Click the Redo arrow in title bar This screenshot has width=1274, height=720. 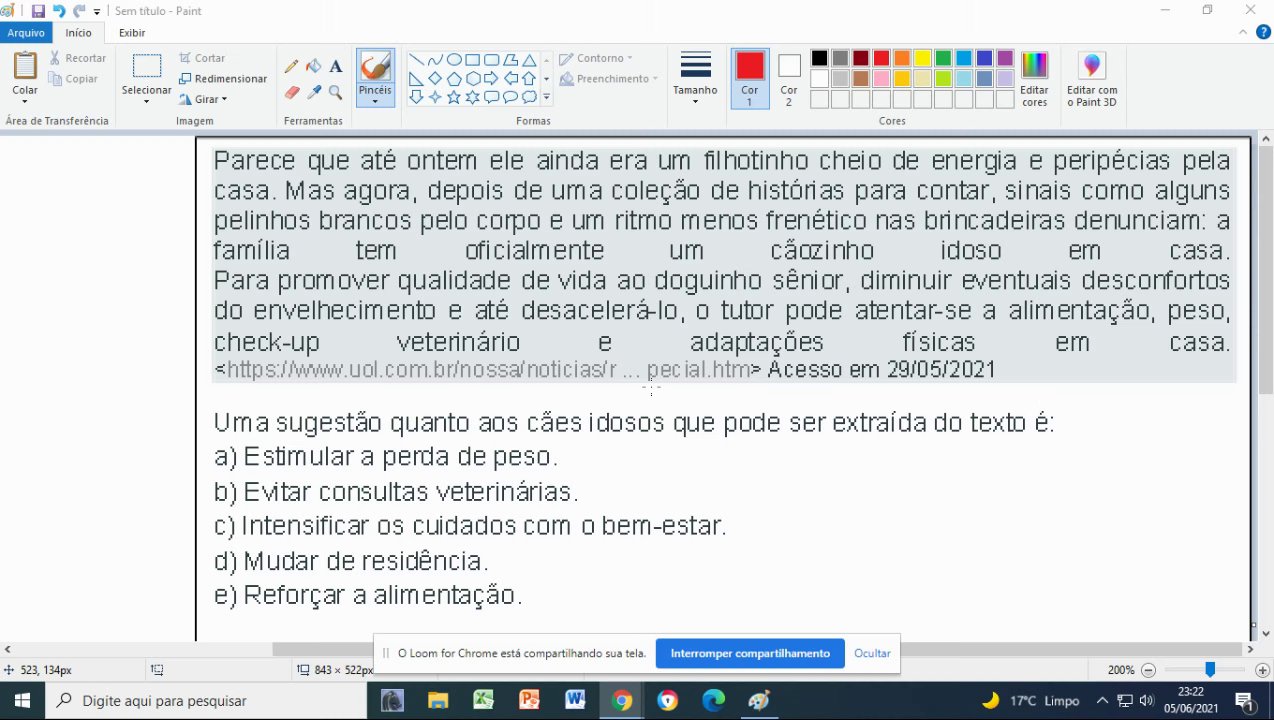79,11
